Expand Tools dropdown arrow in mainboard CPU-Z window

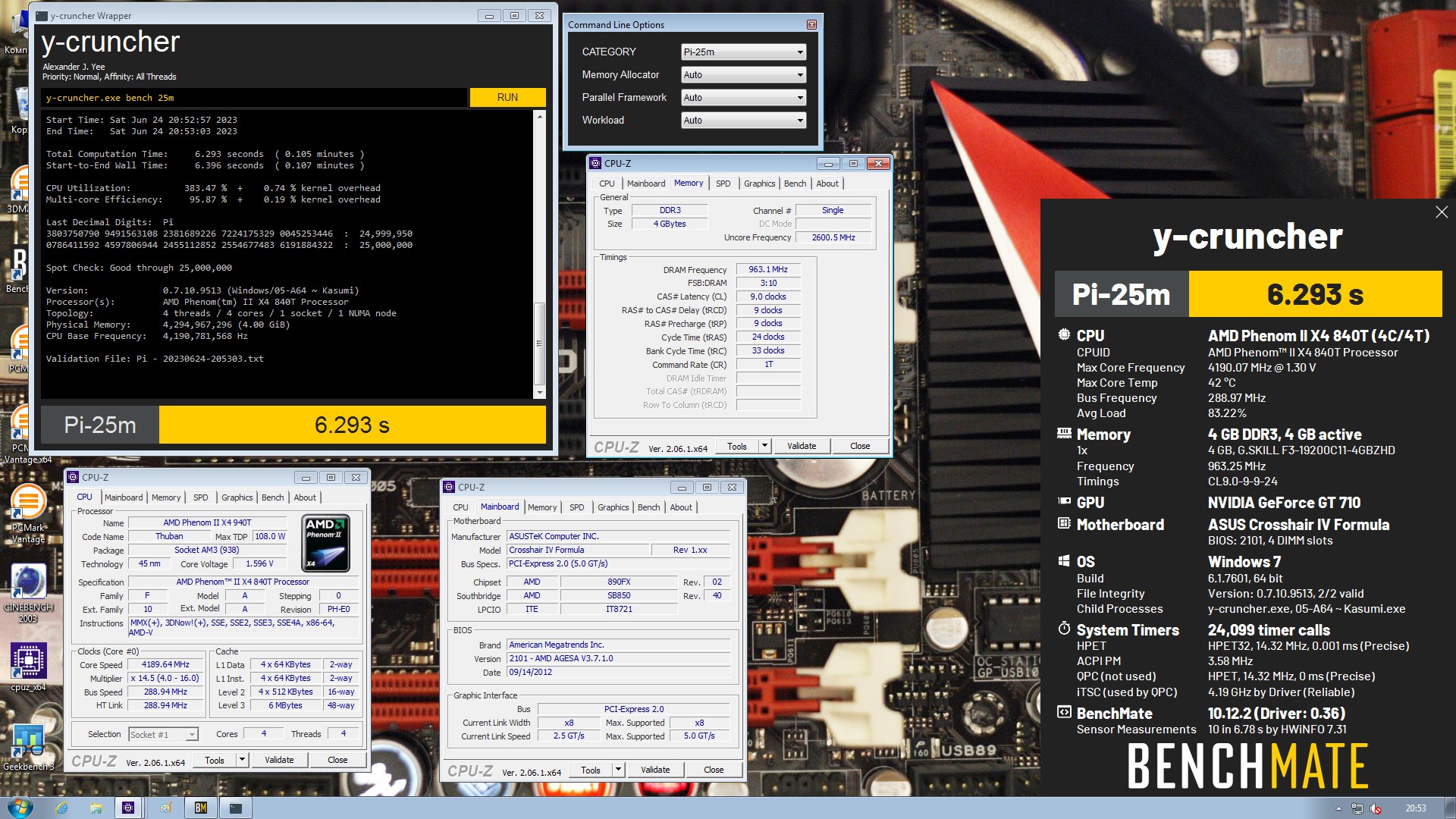[618, 770]
